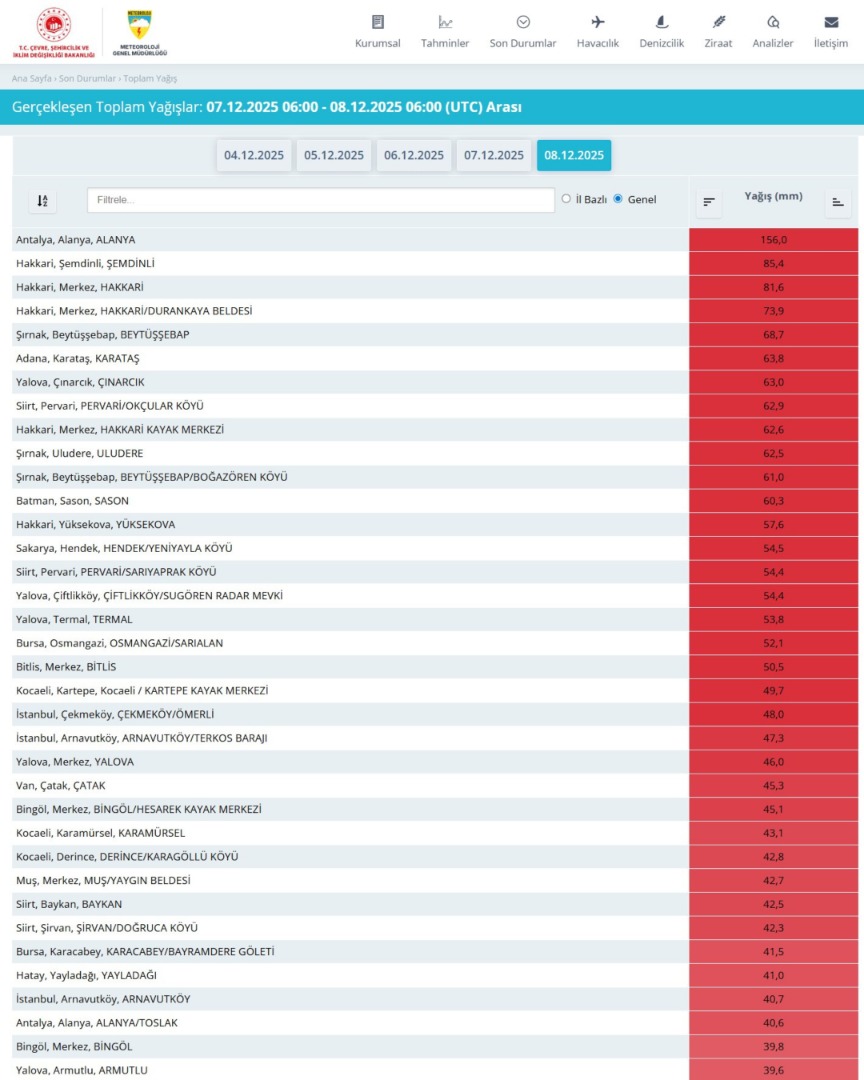Click the Alanya 156,0 red rainfall cell
The width and height of the screenshot is (864, 1080).
point(773,240)
